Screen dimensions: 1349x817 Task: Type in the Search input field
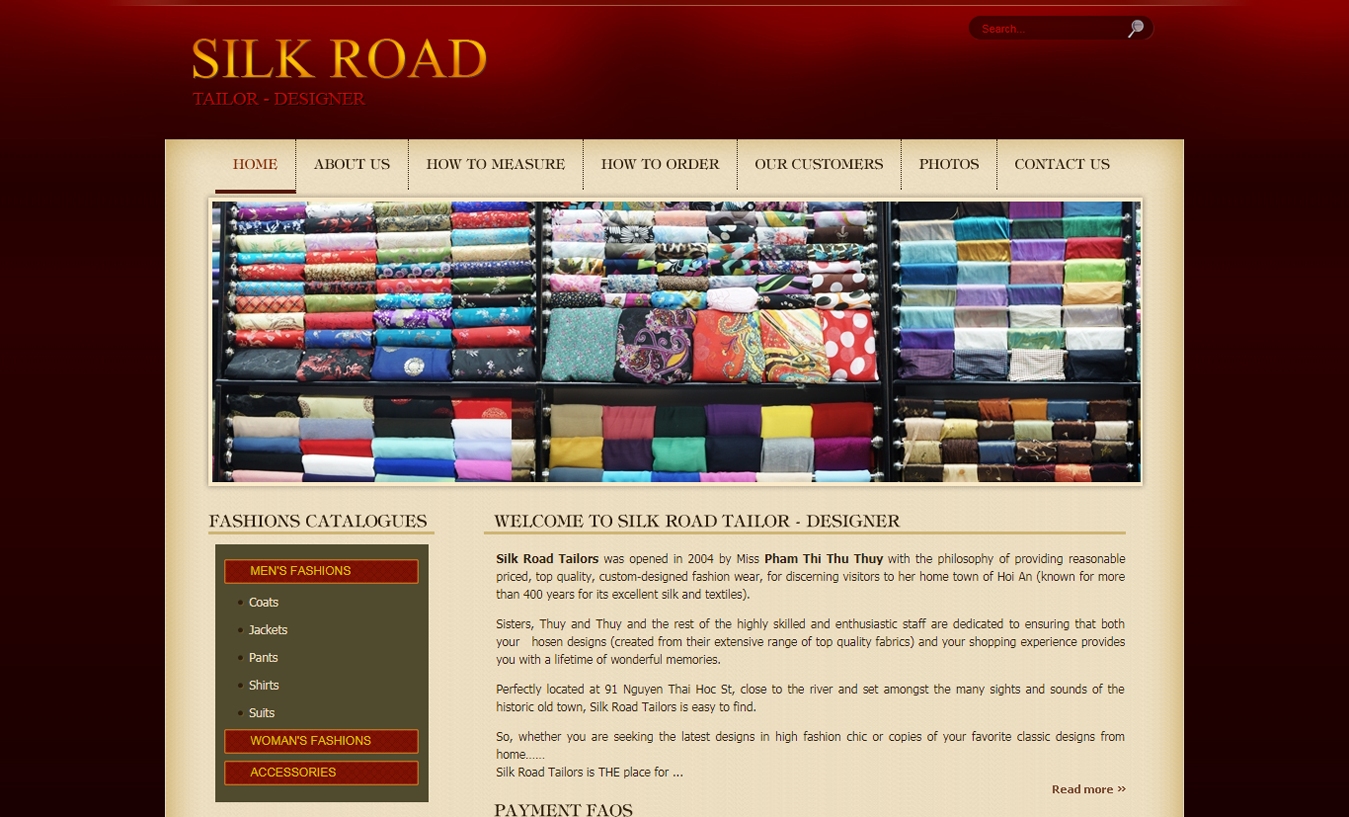pos(1046,29)
